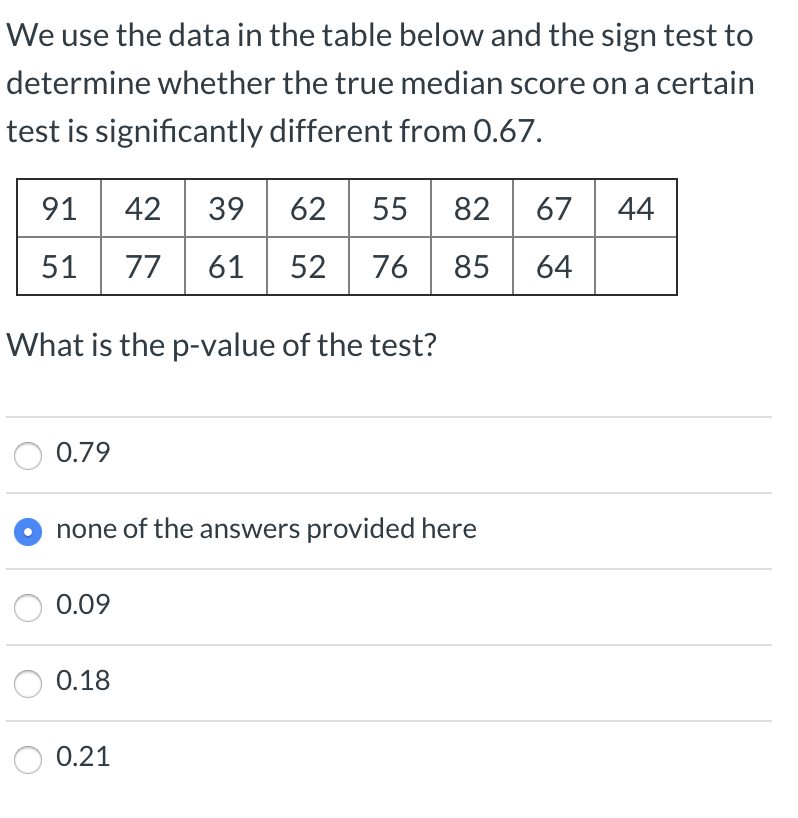Viewport: 798px width, 818px height.
Task: Click the question text about the p-value
Action: 222,345
